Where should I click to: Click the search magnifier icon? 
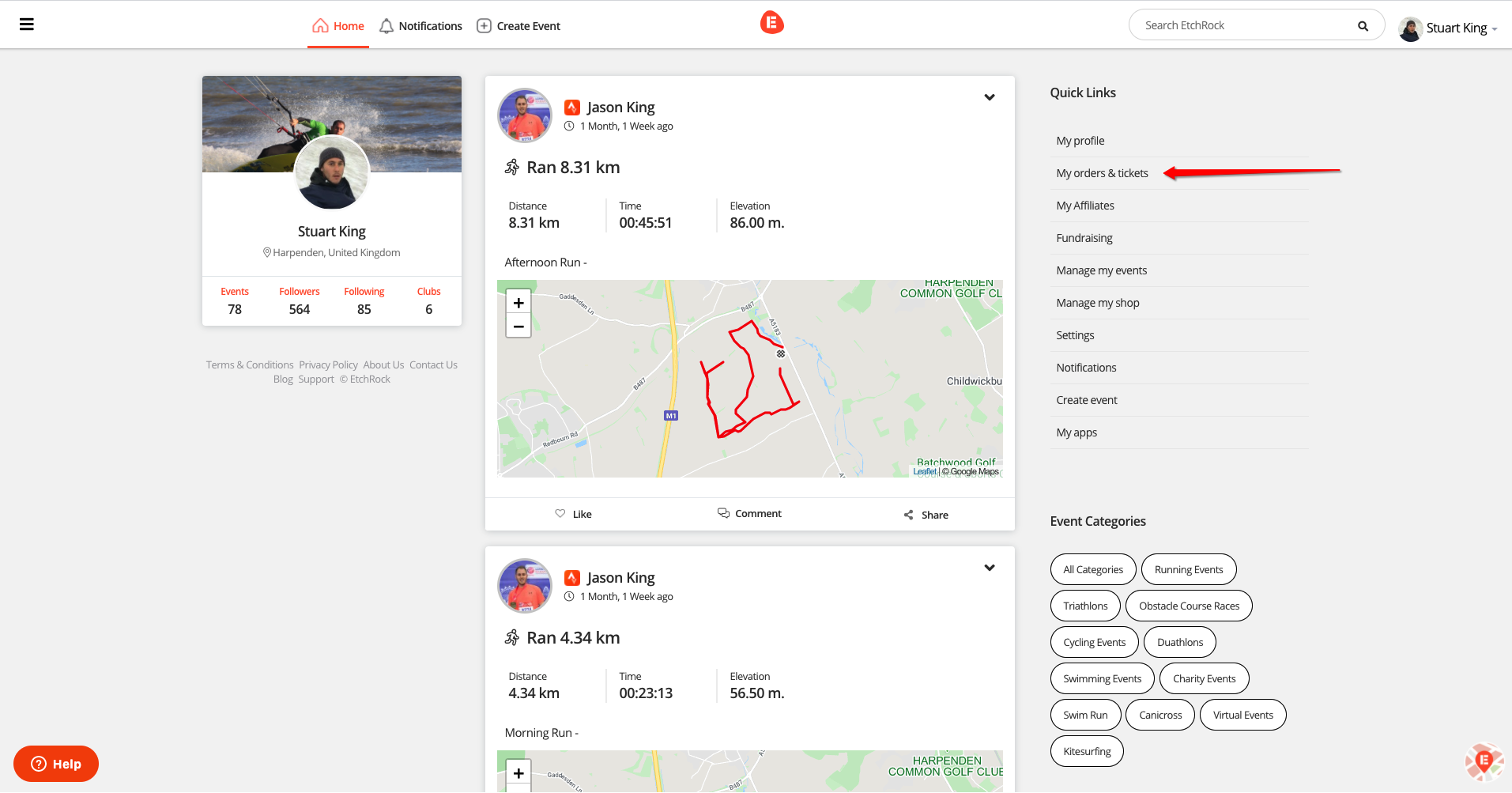(x=1363, y=26)
